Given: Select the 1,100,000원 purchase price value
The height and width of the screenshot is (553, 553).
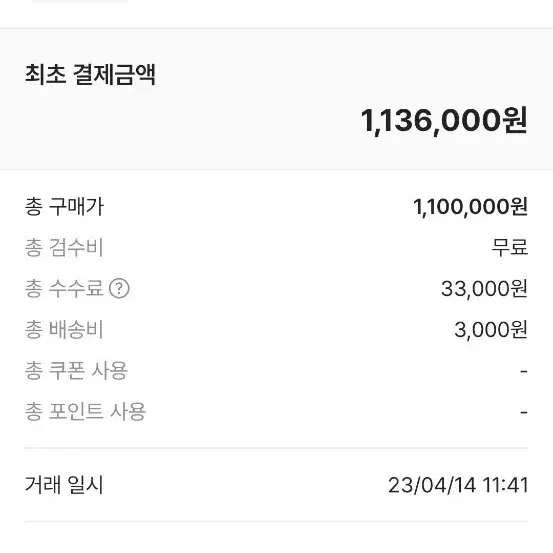Looking at the screenshot, I should (x=470, y=207).
